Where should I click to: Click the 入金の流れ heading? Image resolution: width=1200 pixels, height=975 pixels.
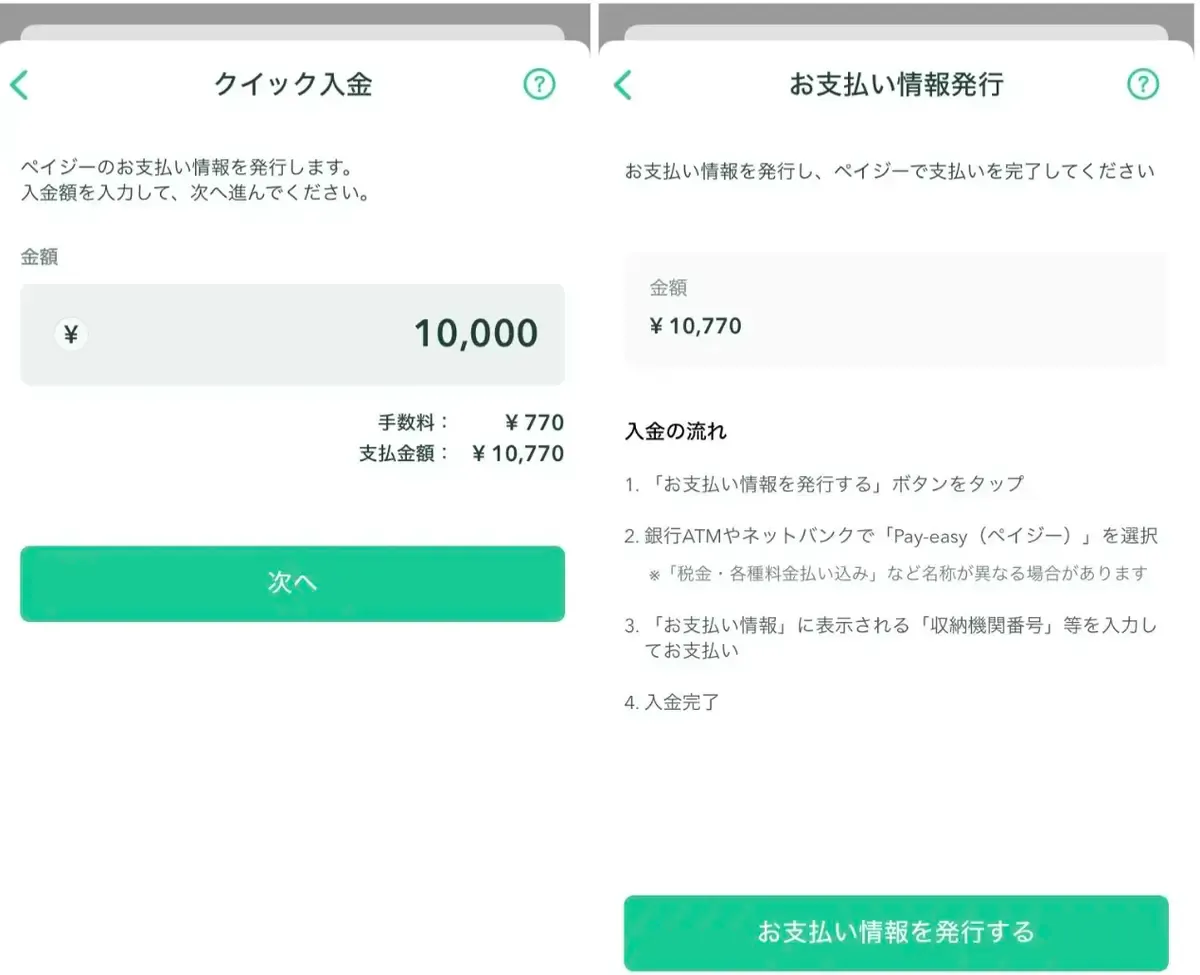coord(675,432)
